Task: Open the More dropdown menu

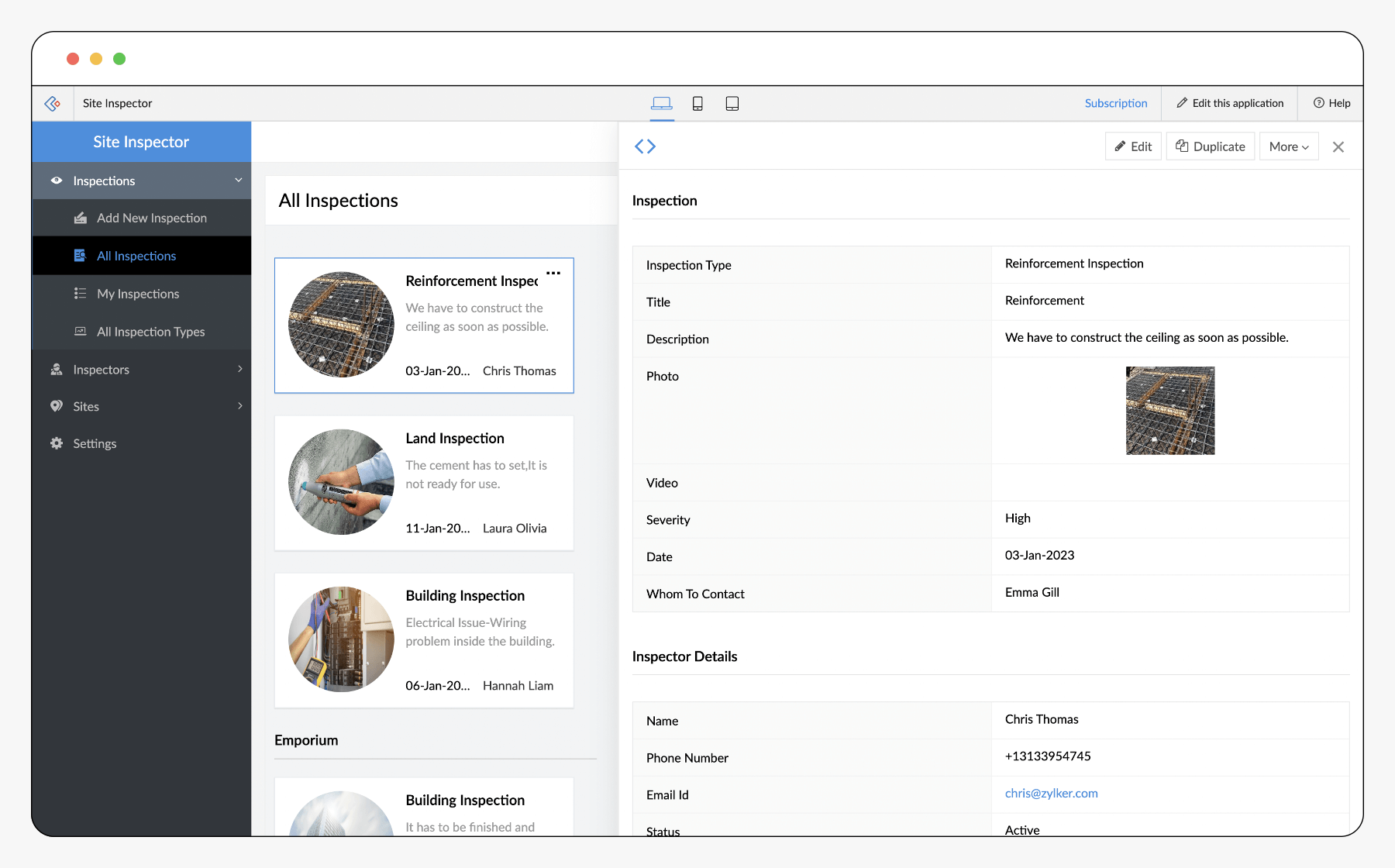Action: pos(1288,146)
